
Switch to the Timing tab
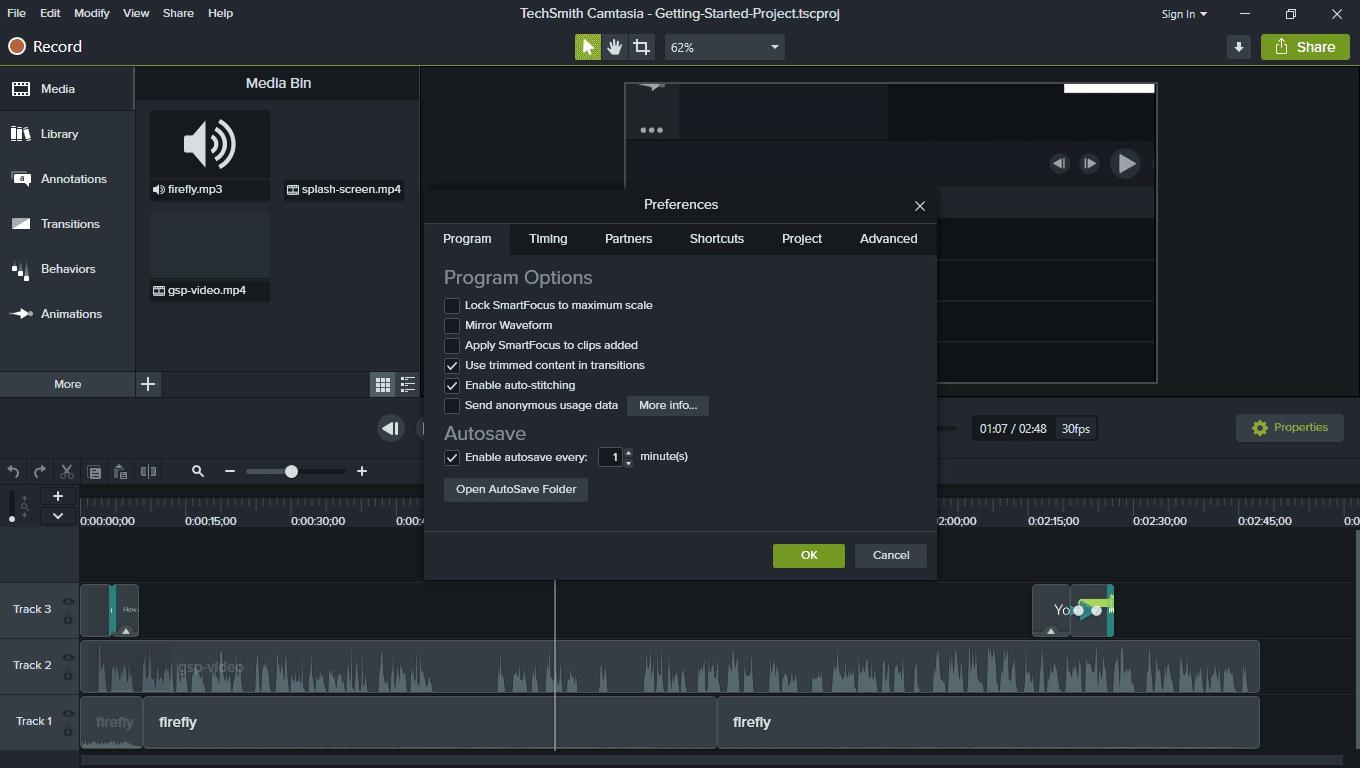pyautogui.click(x=548, y=239)
